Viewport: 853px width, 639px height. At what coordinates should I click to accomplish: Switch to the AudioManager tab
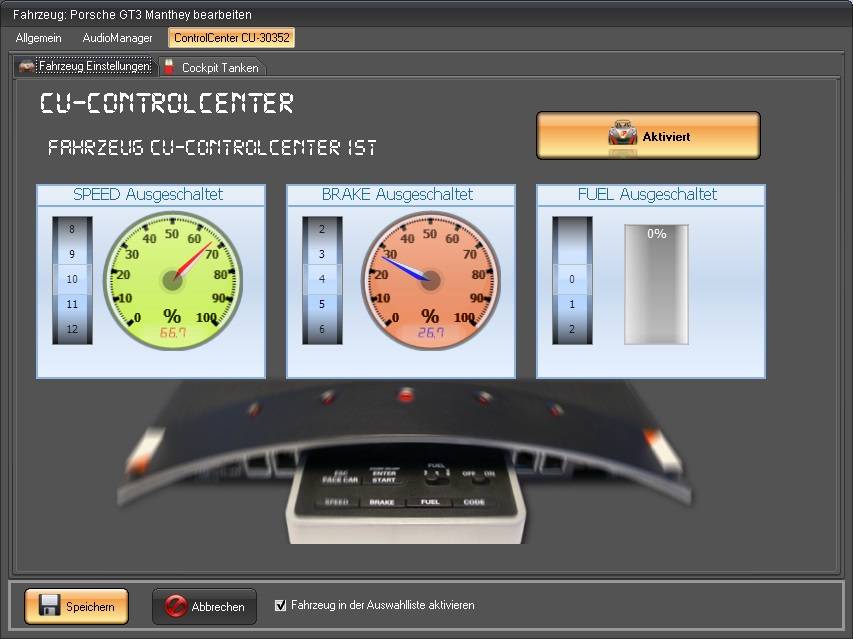coord(117,38)
